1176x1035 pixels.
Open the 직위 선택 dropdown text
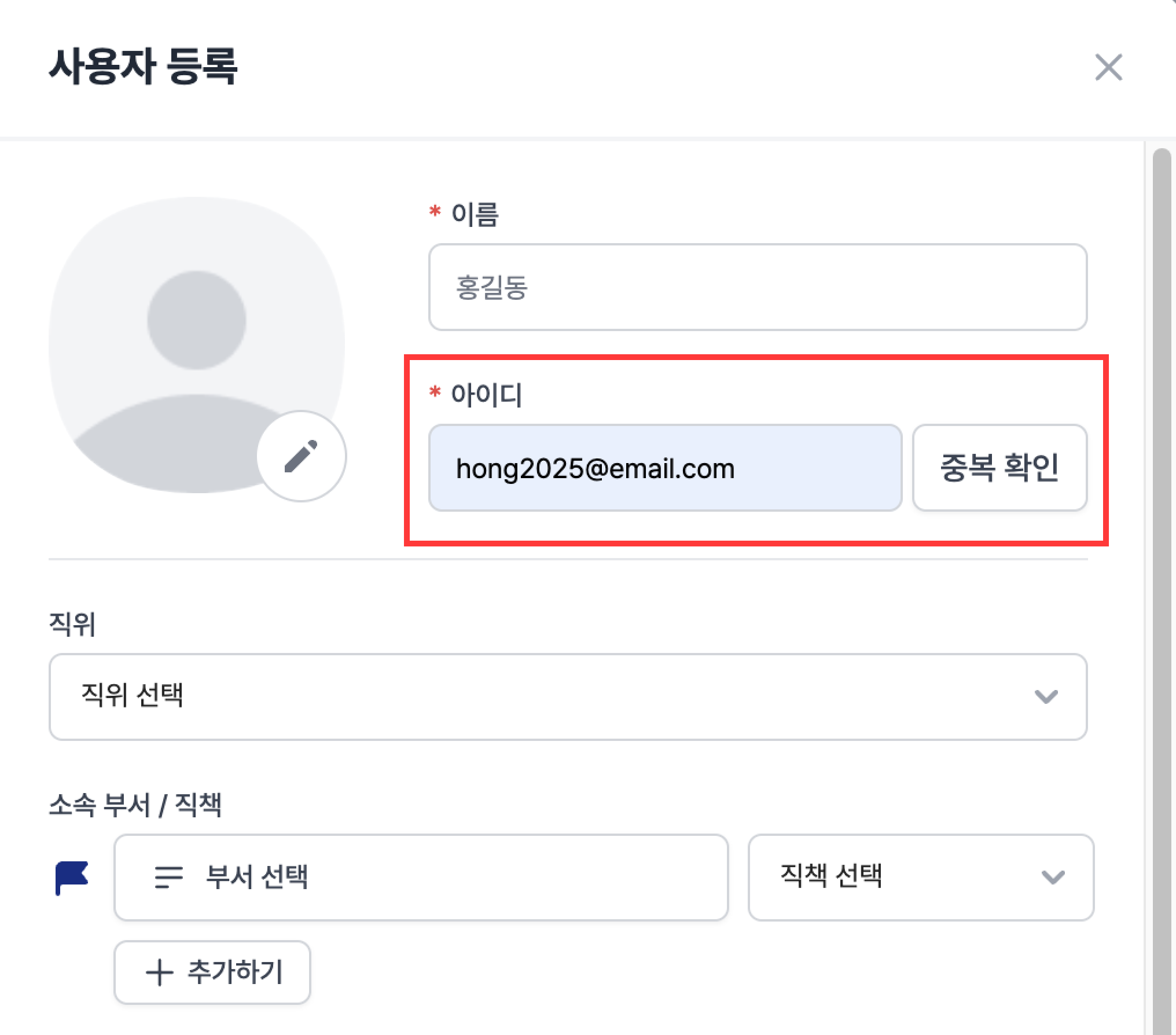133,695
